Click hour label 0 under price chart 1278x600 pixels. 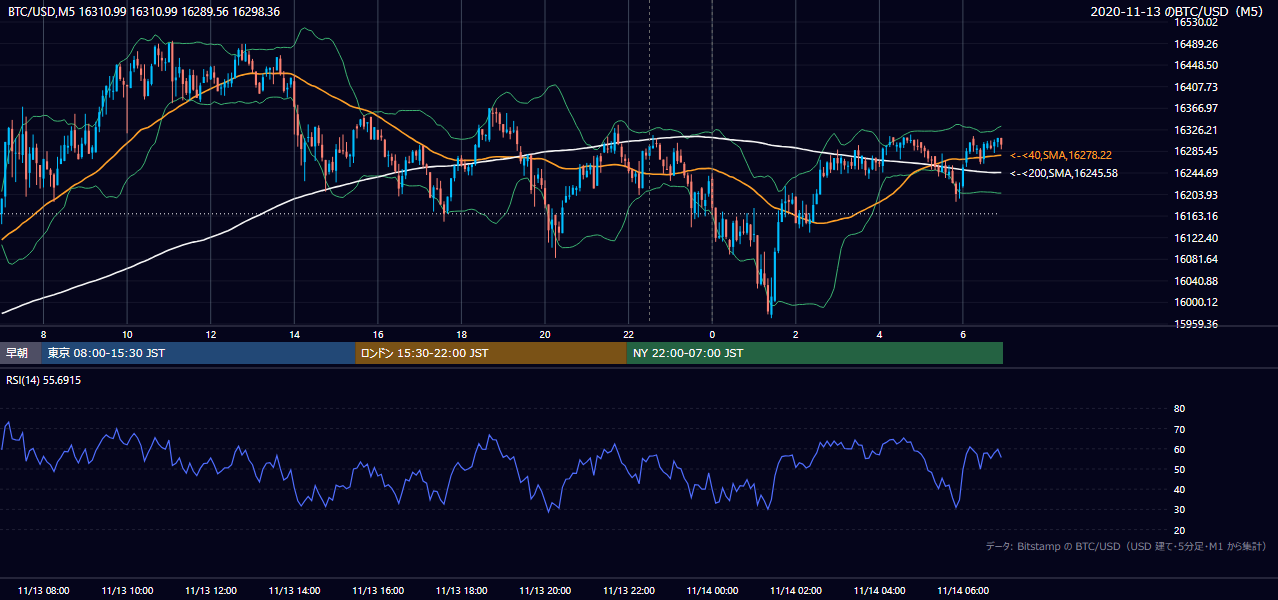[712, 334]
